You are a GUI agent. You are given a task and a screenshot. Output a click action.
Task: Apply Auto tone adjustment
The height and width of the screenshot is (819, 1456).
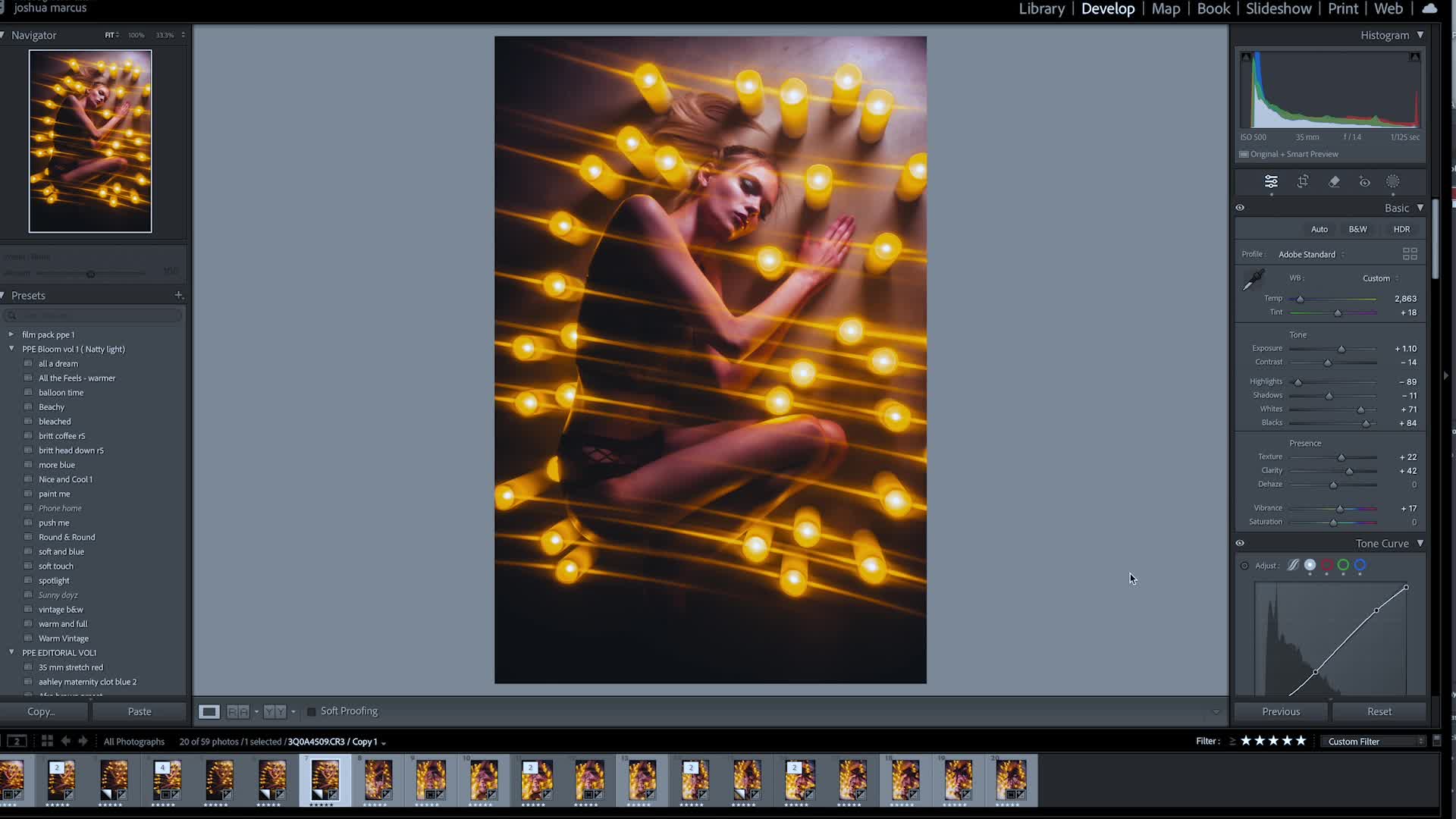pos(1319,229)
